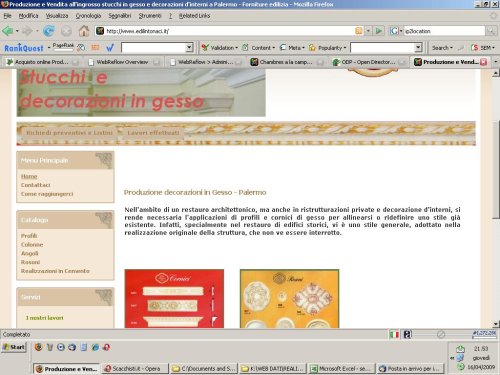Open the combo box arrow after Popularity
The height and width of the screenshot is (375, 500).
[418, 48]
